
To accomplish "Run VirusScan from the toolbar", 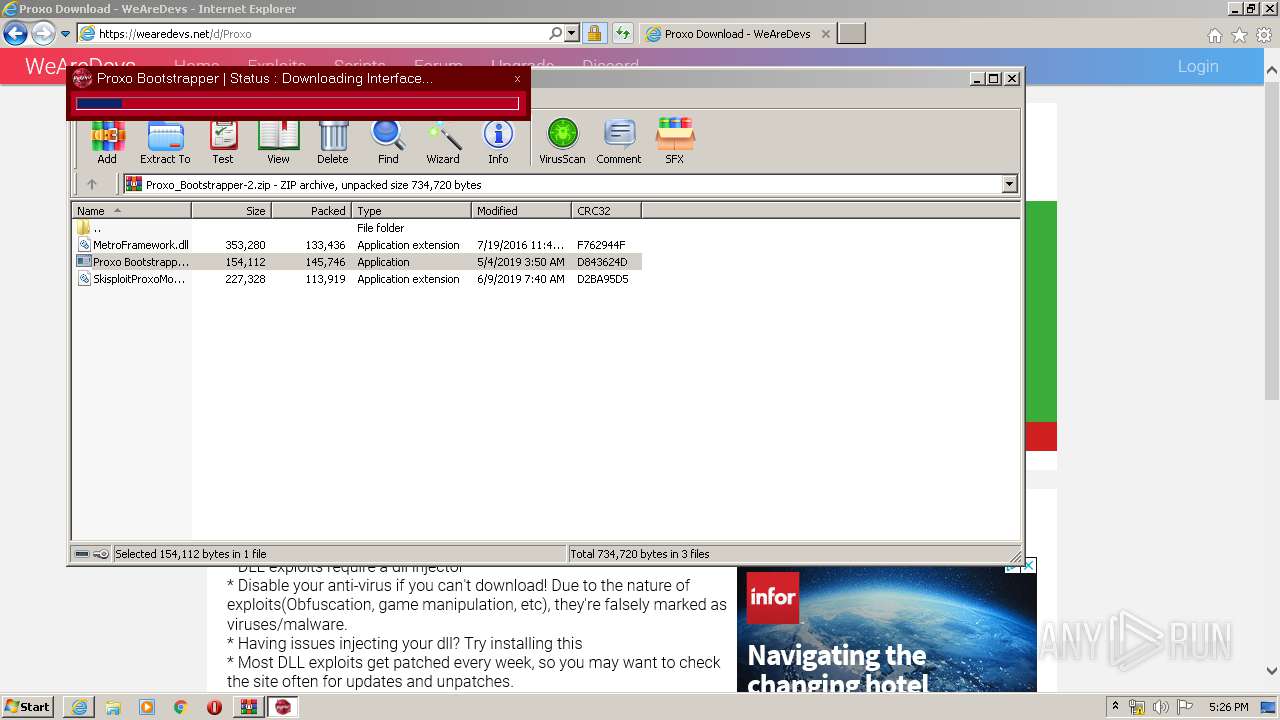I will [x=562, y=142].
